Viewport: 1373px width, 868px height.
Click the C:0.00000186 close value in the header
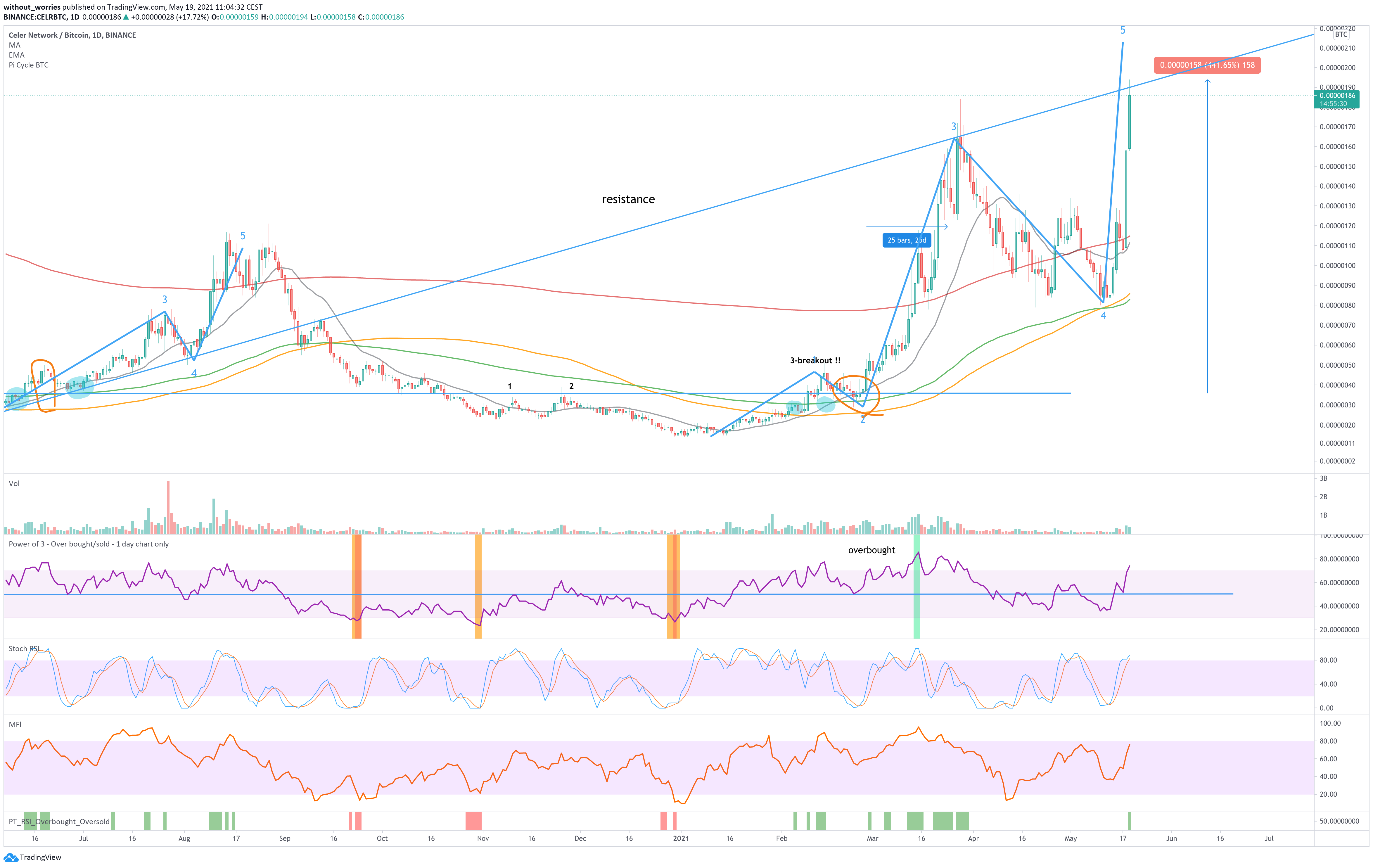pyautogui.click(x=381, y=17)
